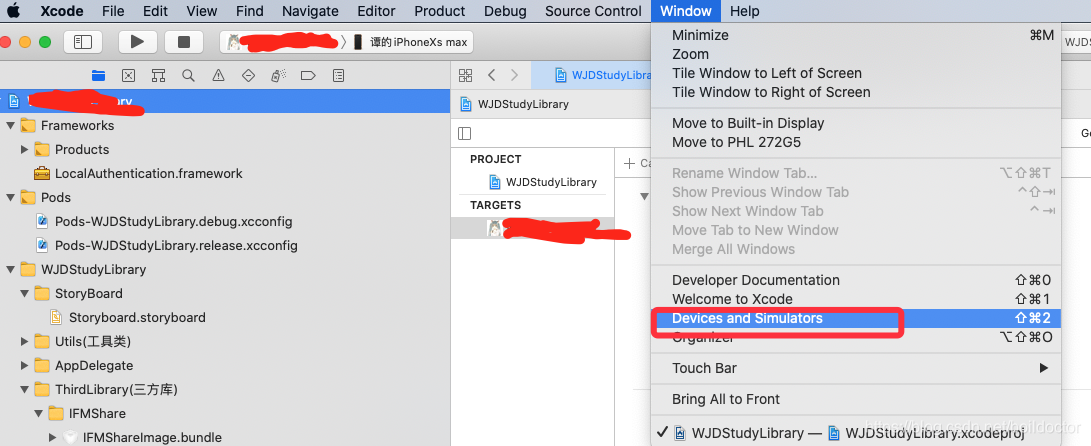Open the Edit menu

[x=155, y=11]
